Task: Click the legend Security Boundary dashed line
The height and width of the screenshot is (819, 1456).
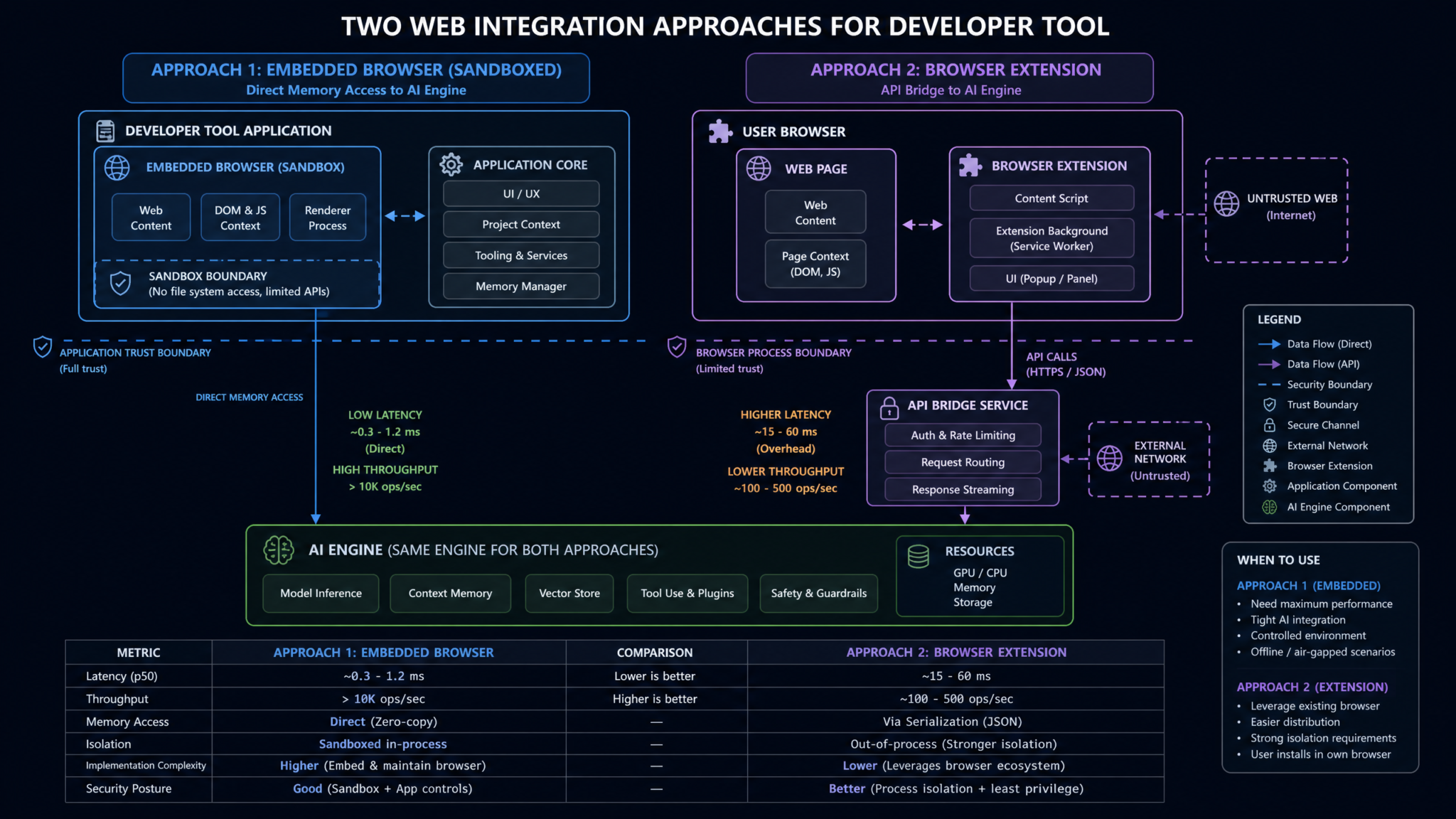Action: coord(1269,385)
